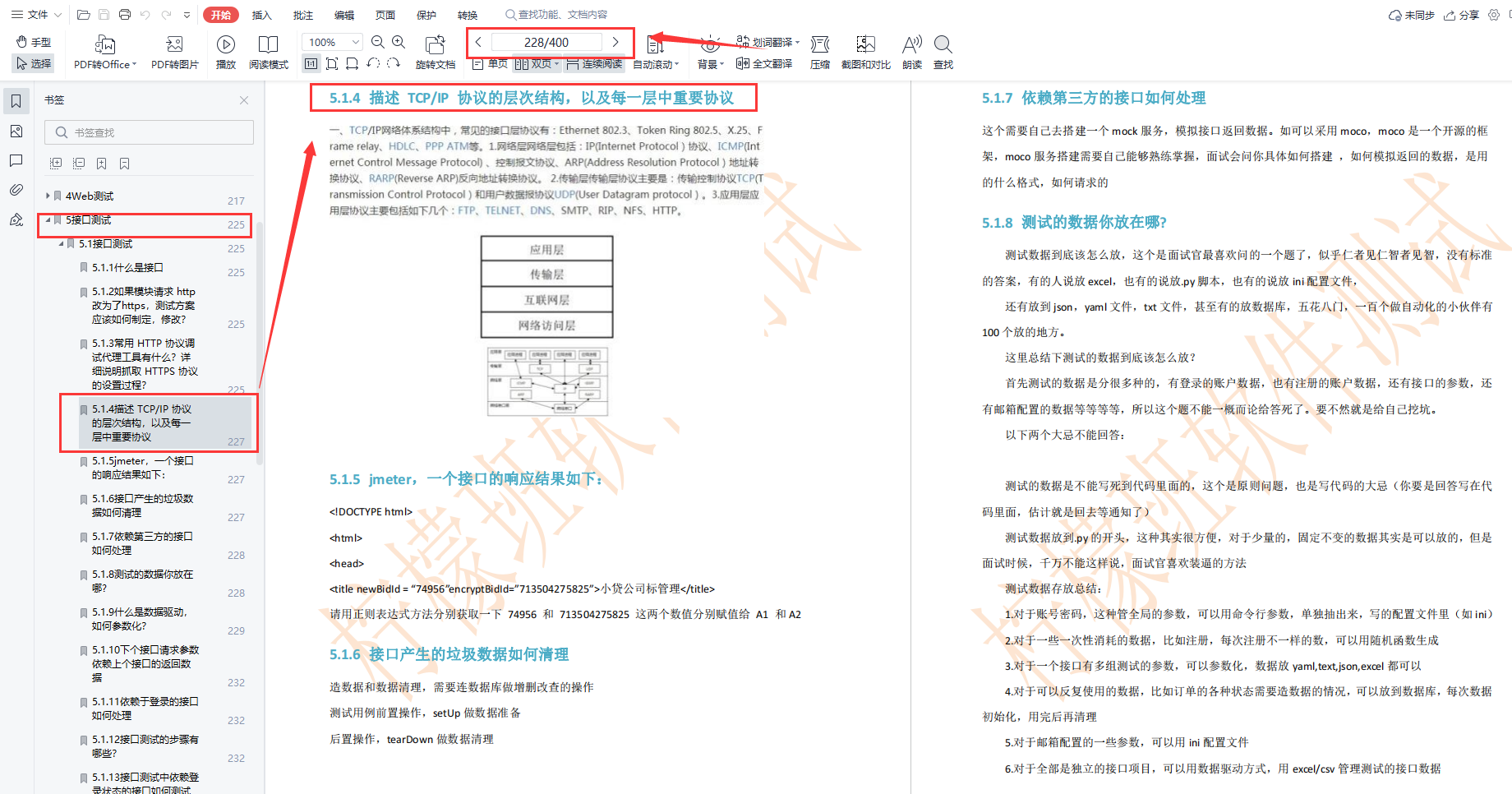Open bookmark 5.1.1什么是接口
The height and width of the screenshot is (794, 1512).
(127, 267)
